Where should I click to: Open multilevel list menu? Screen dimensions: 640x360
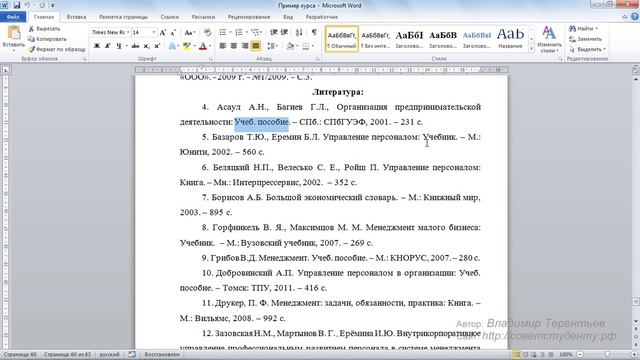pos(256,32)
